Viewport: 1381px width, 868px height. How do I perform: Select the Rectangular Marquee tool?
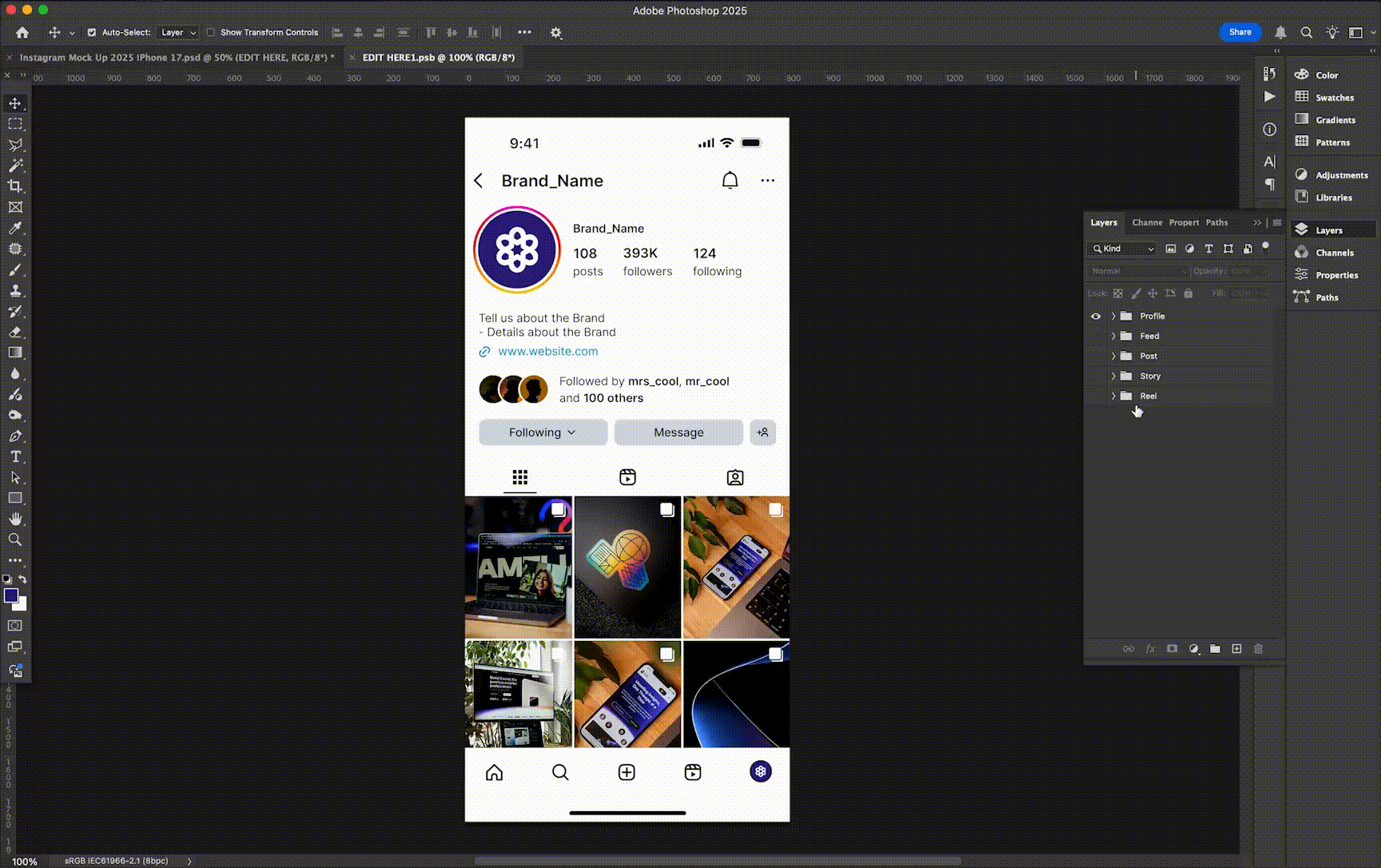[15, 125]
